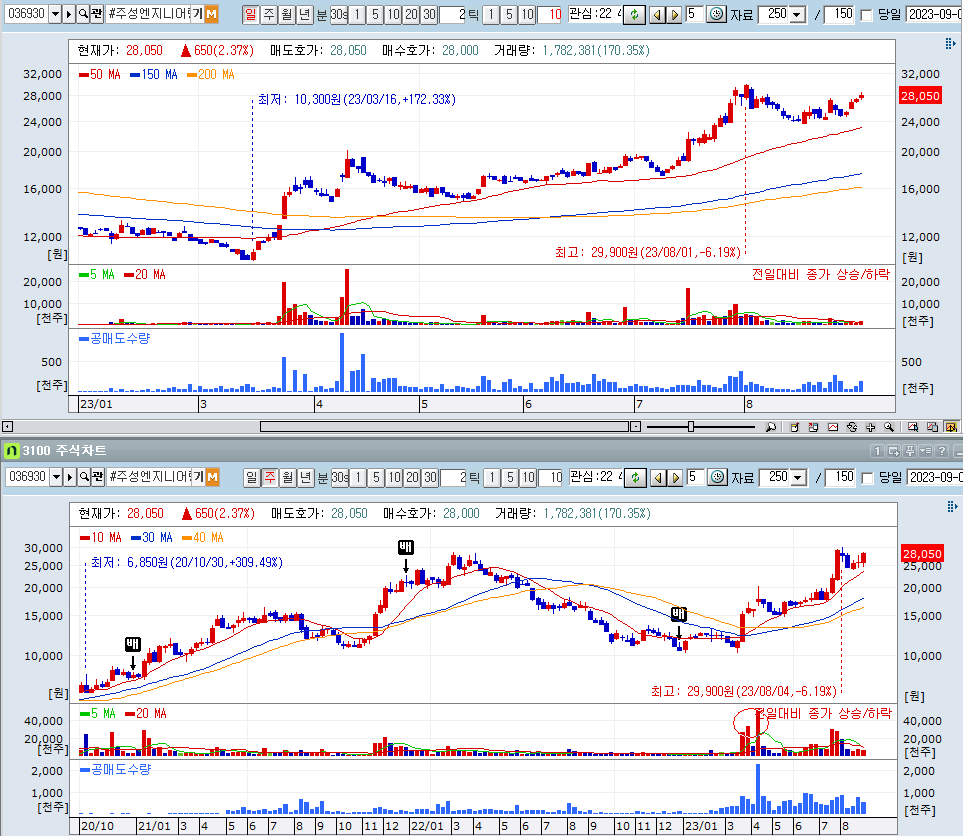
Task: Select 월 monthly period in top chart
Action: (286, 14)
